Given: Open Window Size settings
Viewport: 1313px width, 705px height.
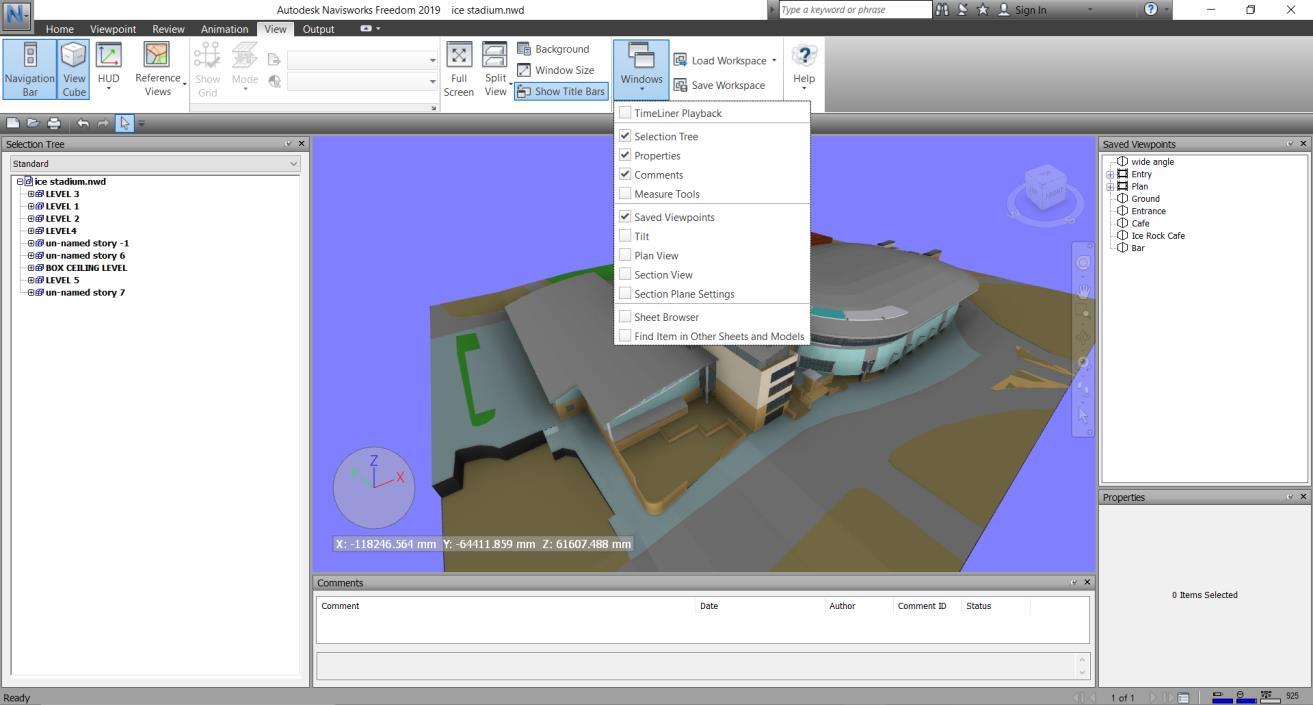Looking at the screenshot, I should coord(555,70).
